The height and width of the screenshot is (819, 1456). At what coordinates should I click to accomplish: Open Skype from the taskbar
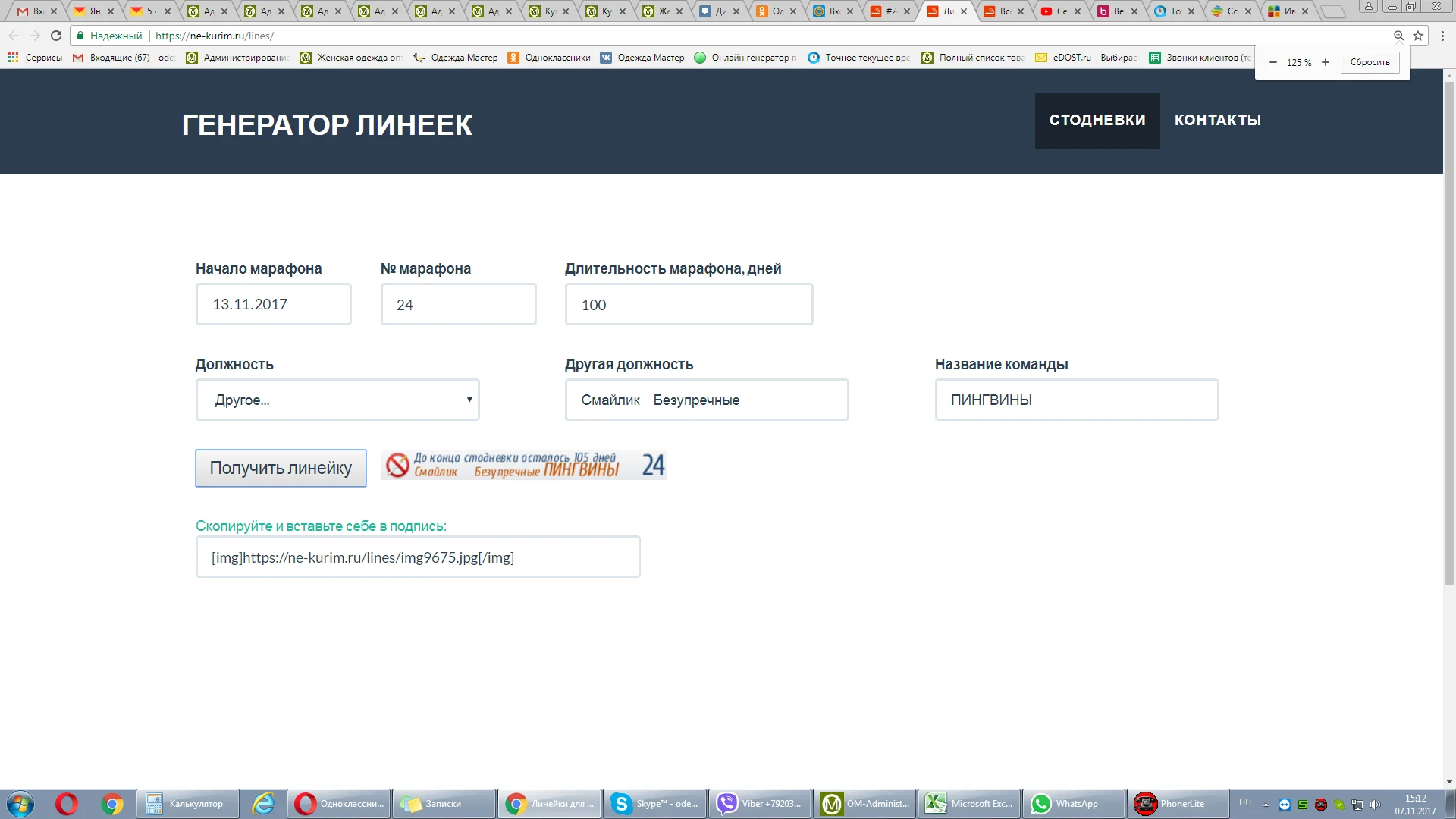pyautogui.click(x=654, y=804)
